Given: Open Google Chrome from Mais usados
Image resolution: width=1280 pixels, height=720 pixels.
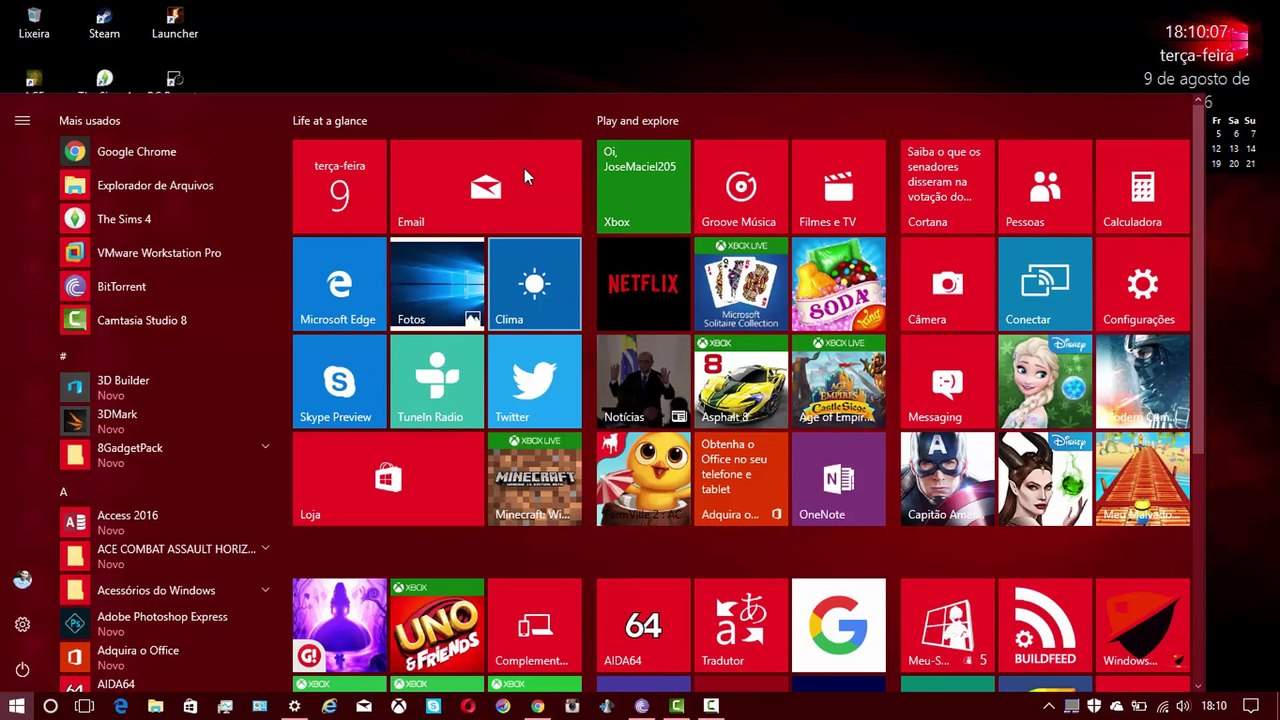Looking at the screenshot, I should coord(165,152).
